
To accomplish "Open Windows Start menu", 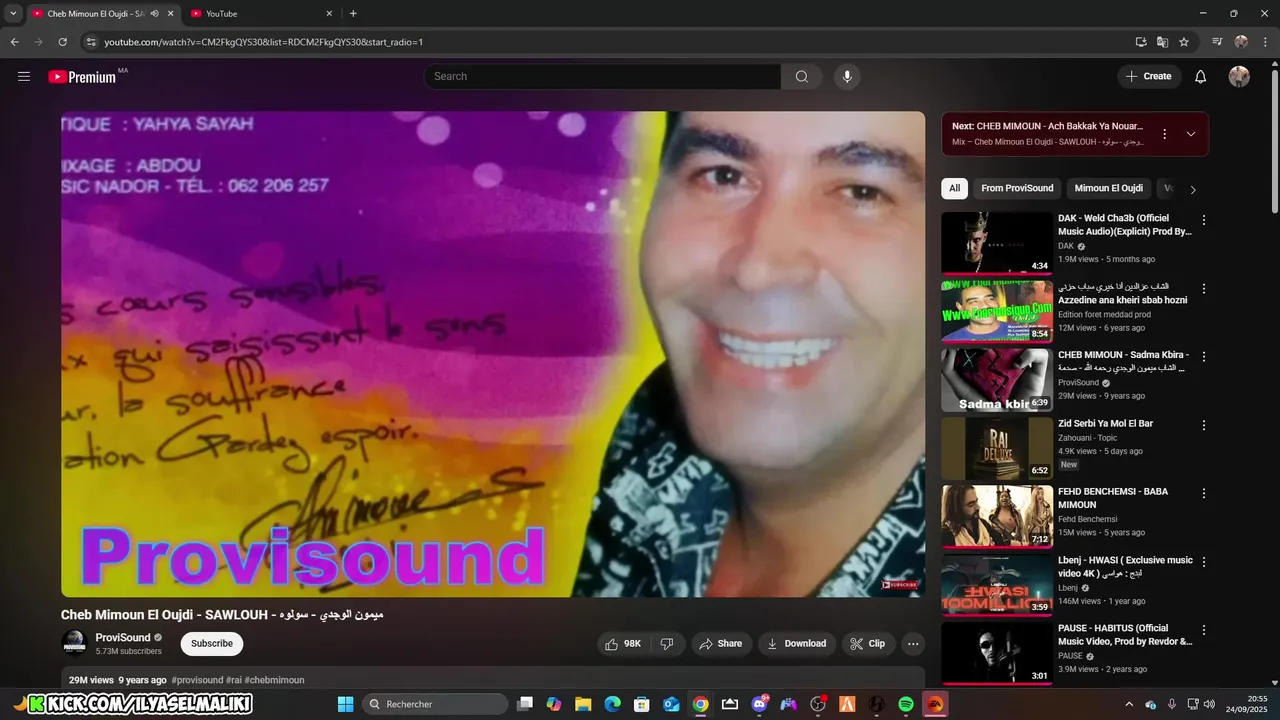I will coord(345,704).
